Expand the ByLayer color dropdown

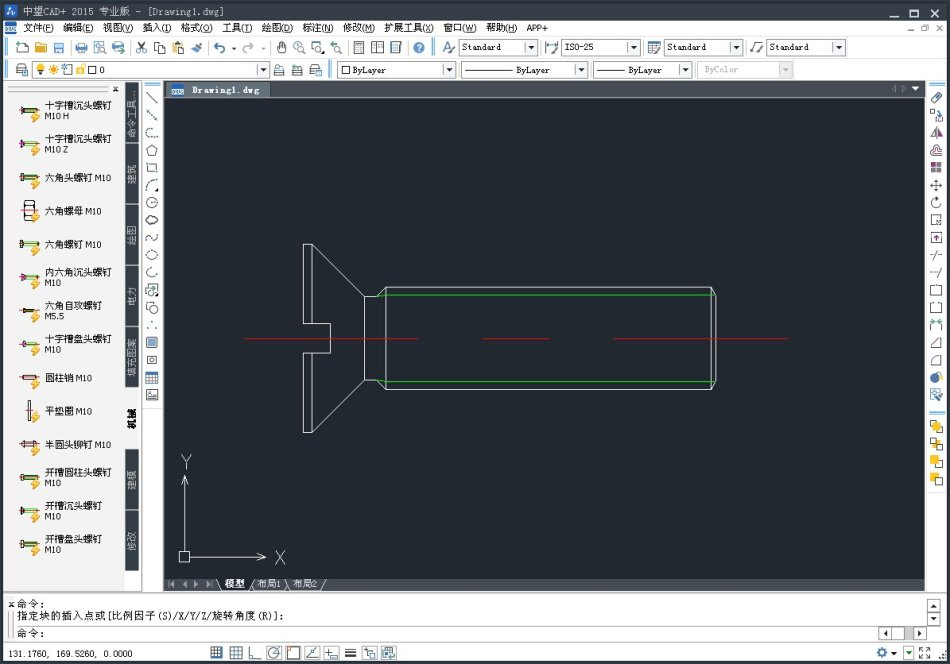[x=449, y=70]
